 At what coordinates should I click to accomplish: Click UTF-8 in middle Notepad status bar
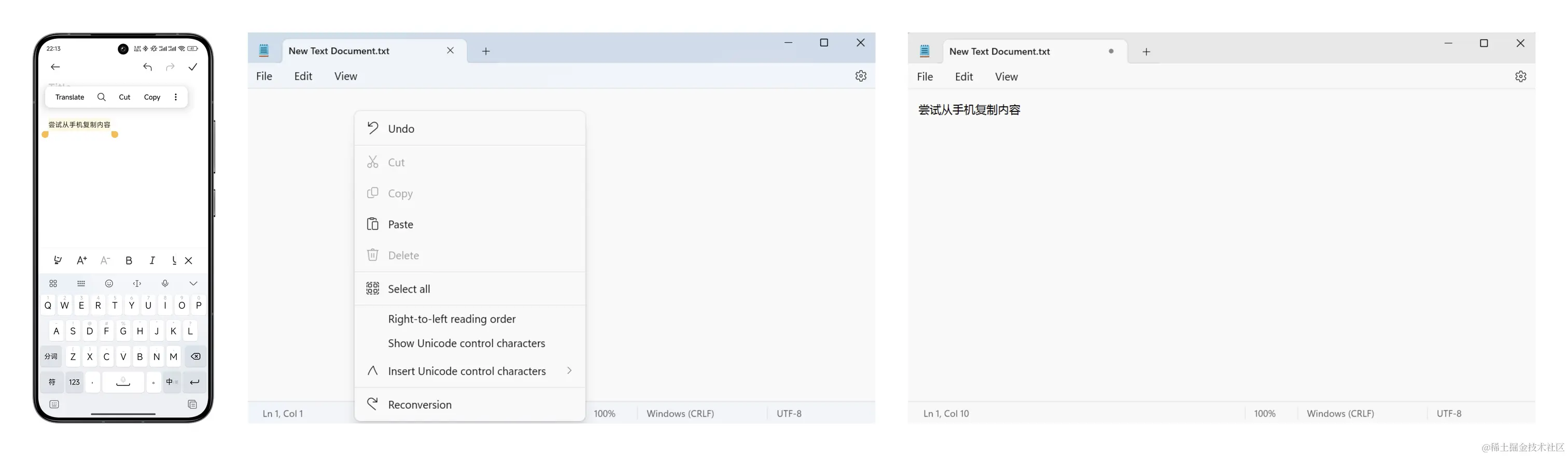[x=789, y=413]
